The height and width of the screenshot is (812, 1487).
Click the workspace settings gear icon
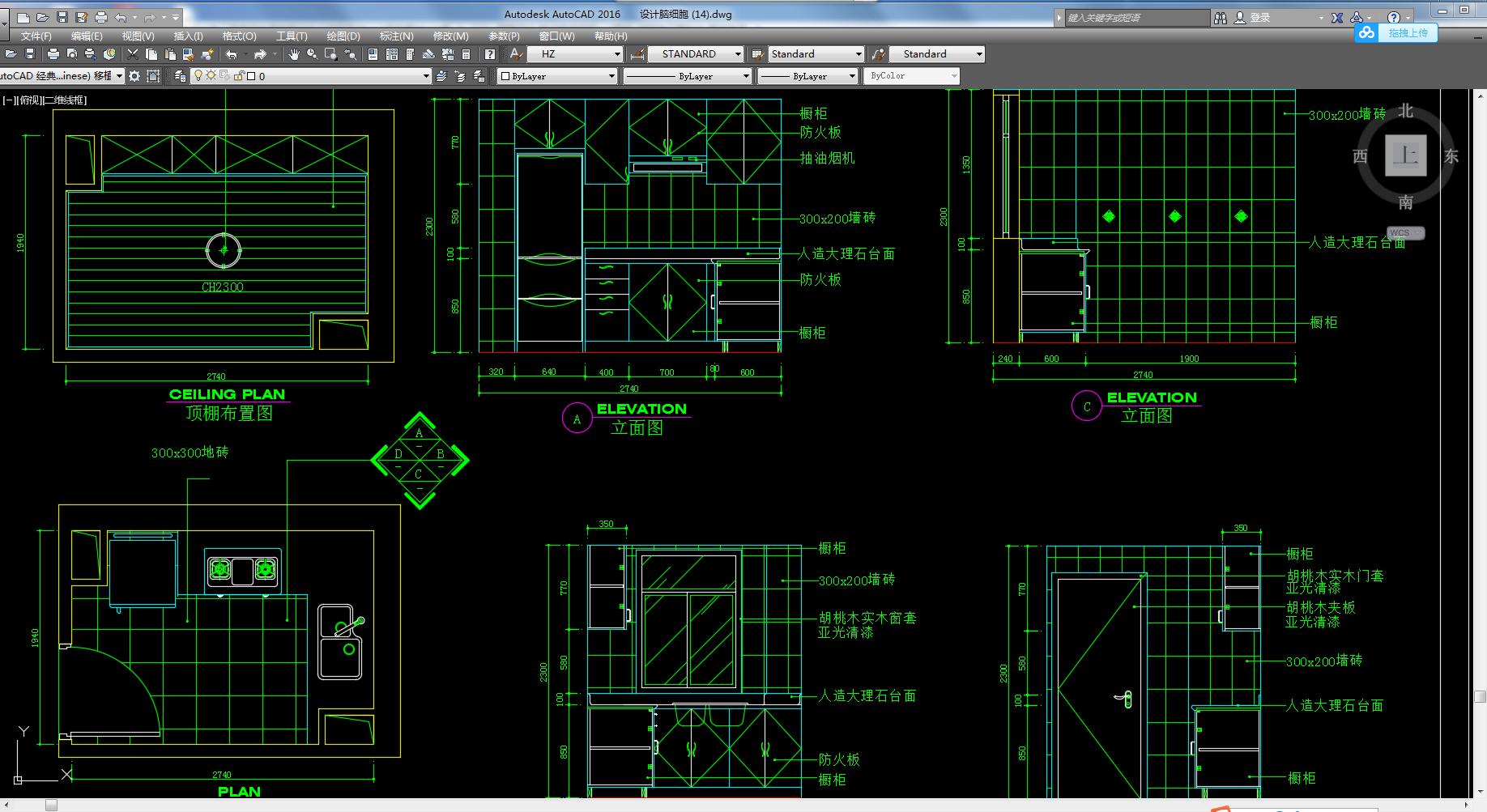coord(134,76)
